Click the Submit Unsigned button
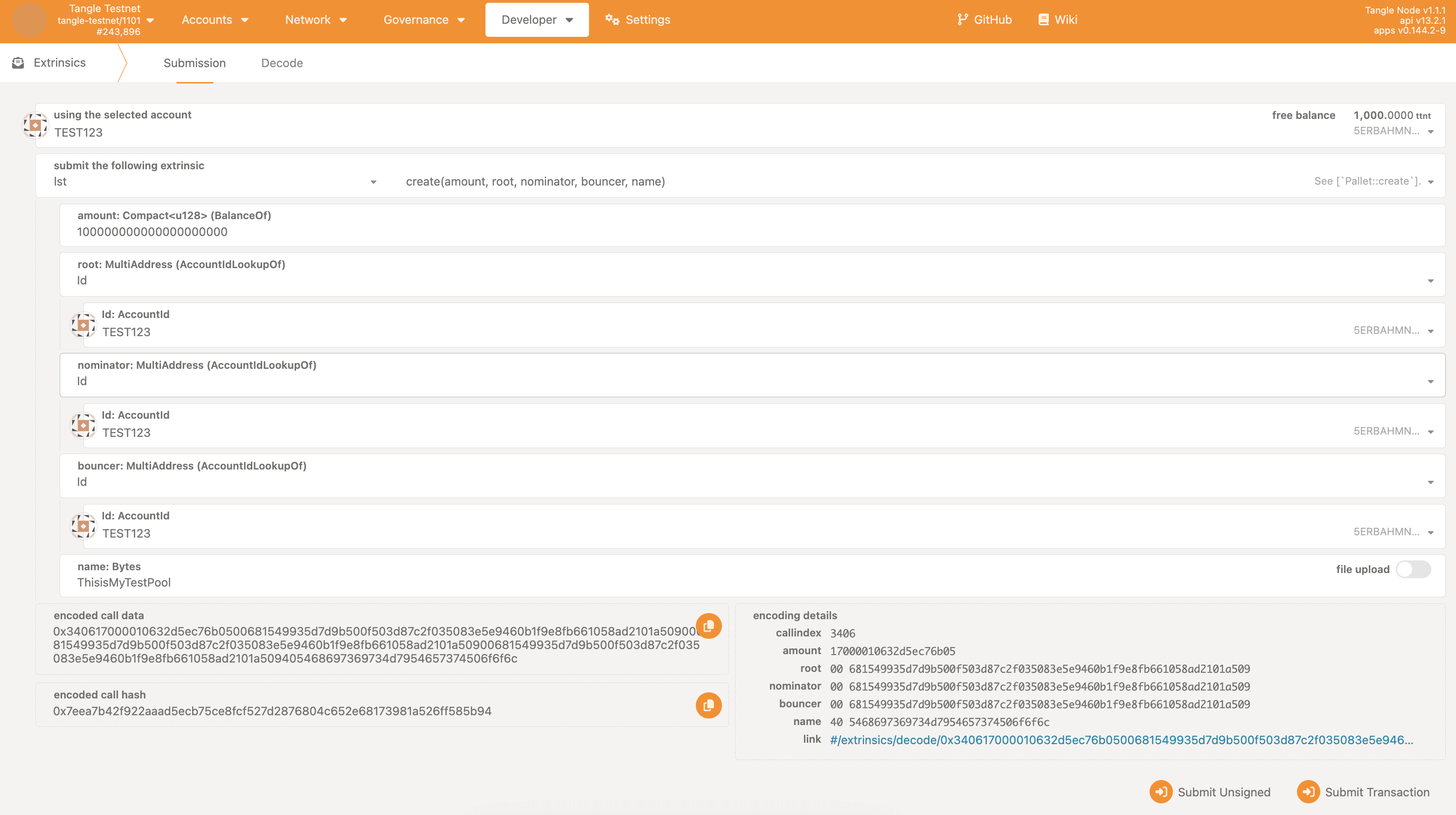1456x815 pixels. point(1210,792)
